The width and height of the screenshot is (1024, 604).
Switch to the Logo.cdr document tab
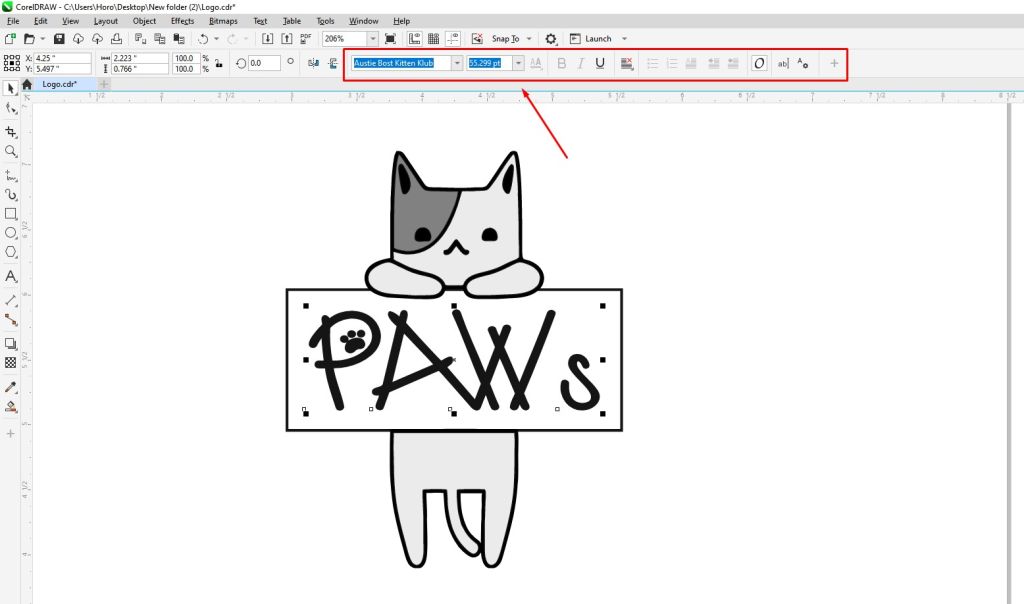[x=60, y=84]
